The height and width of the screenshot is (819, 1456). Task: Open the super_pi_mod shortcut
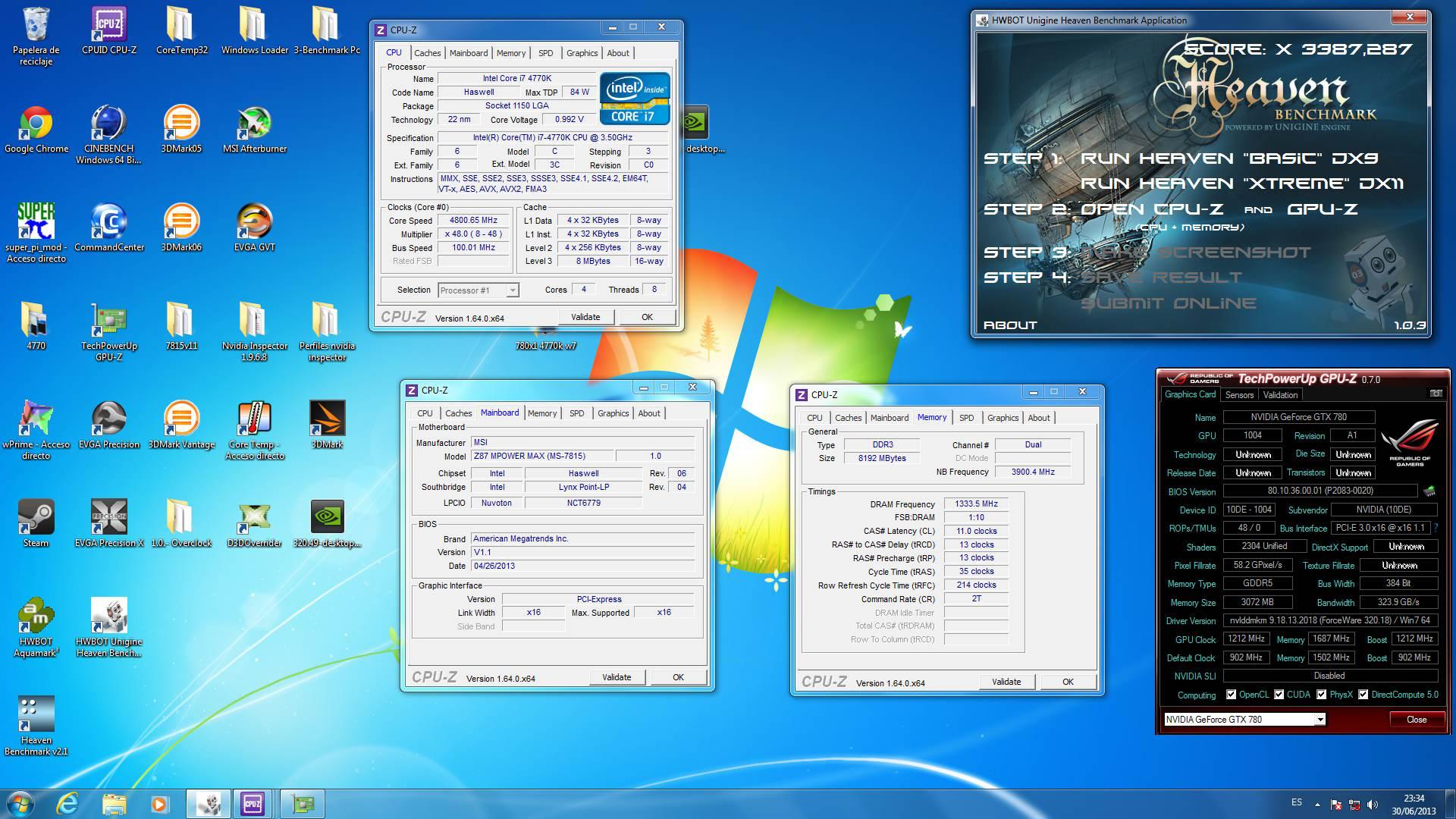pos(36,234)
